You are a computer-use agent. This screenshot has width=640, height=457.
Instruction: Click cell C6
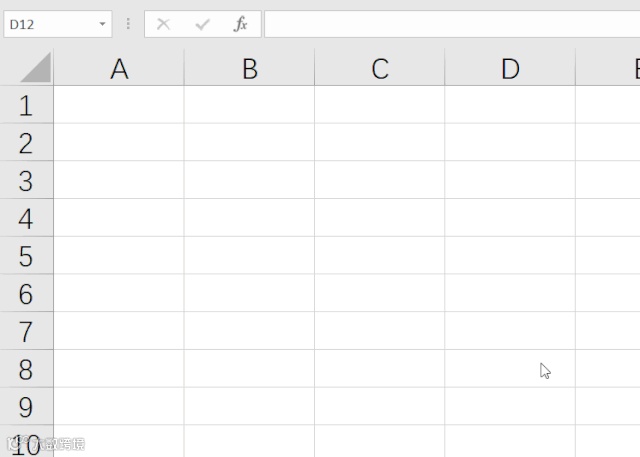(380, 294)
